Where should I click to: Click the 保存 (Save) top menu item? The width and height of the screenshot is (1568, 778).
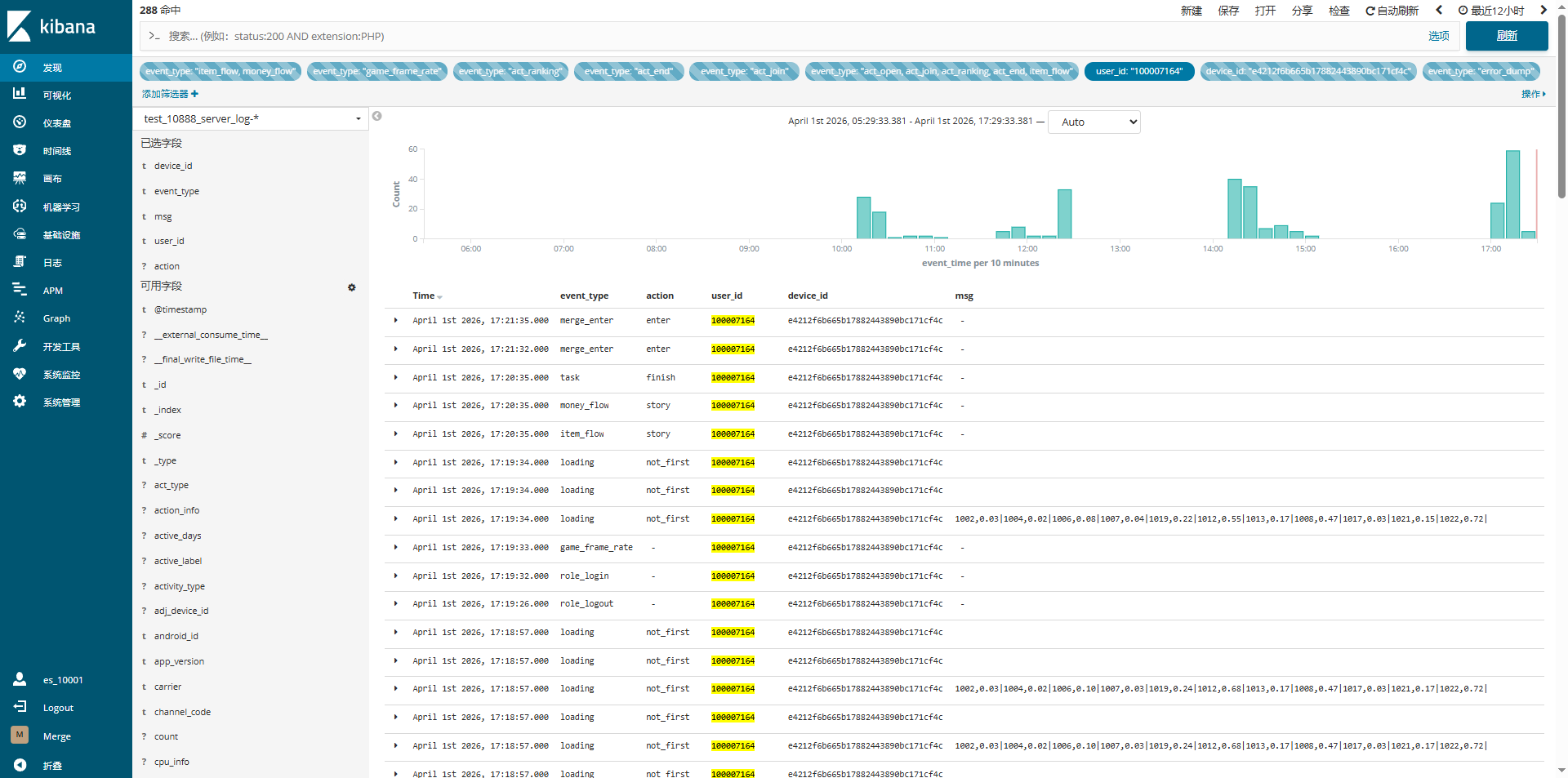click(x=1227, y=11)
